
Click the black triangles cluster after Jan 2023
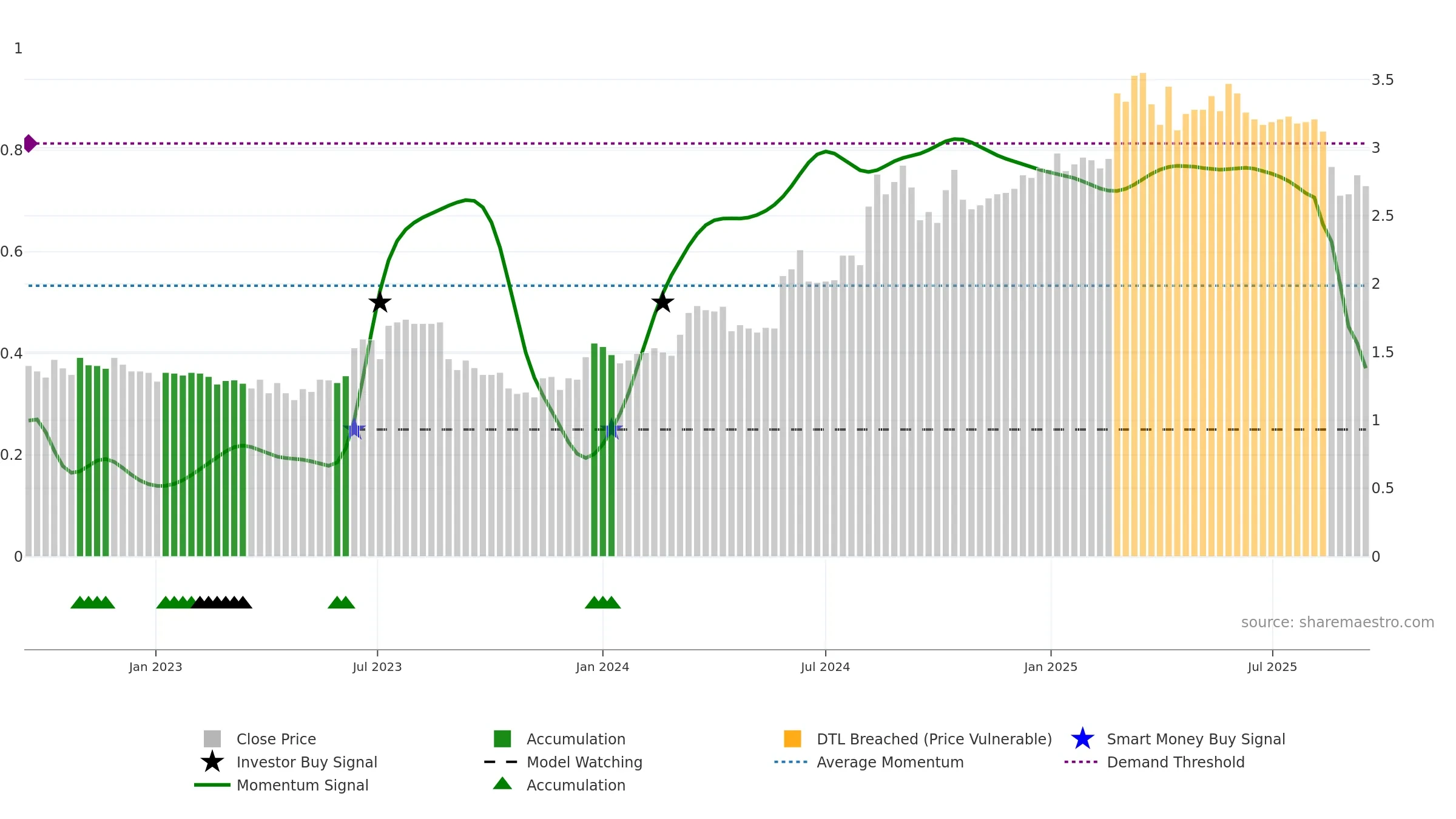coord(221,602)
